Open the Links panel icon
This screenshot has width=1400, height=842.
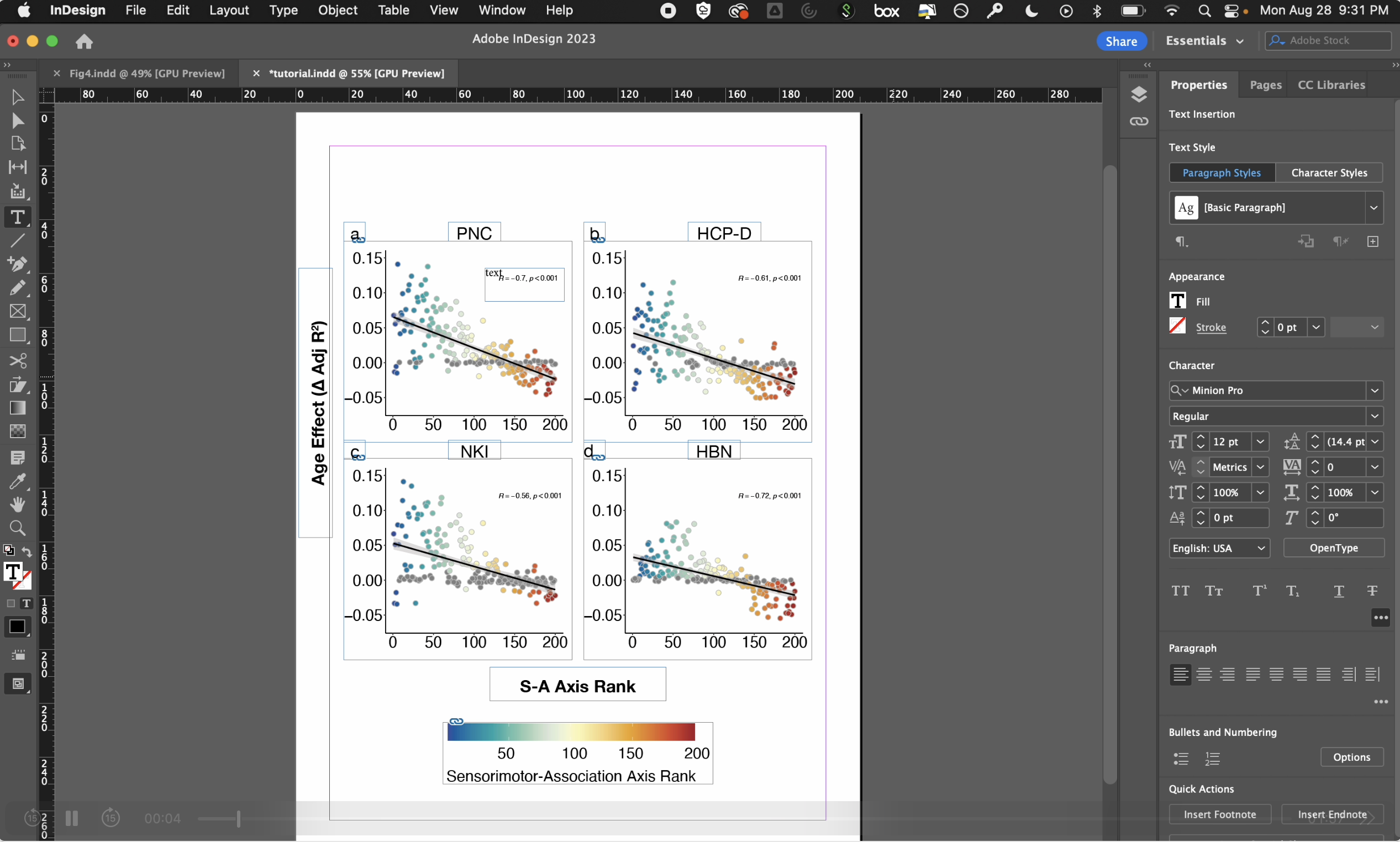click(1139, 122)
